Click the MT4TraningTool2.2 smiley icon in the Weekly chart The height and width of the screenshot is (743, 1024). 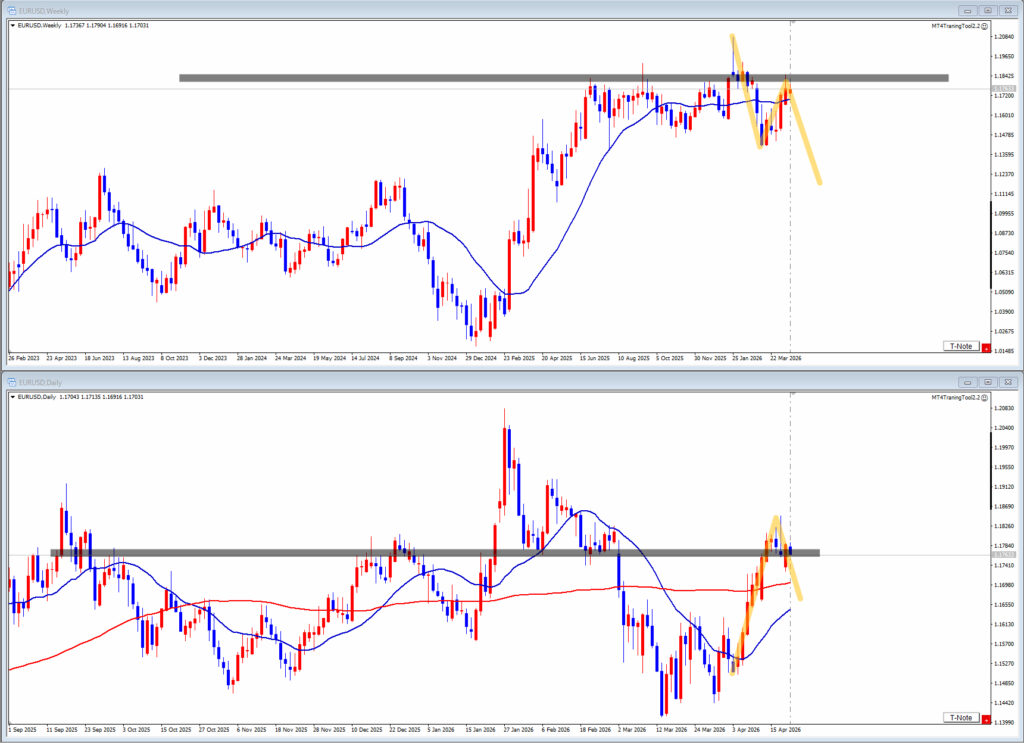click(985, 25)
